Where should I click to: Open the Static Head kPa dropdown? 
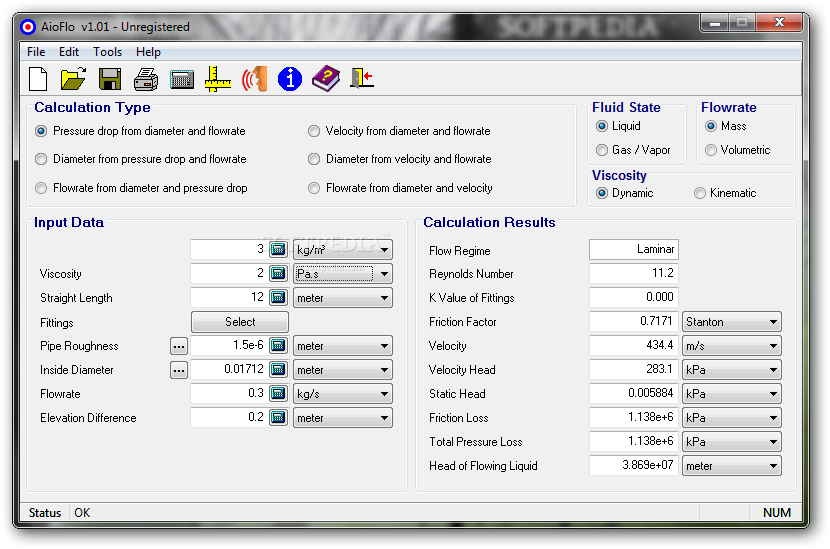tap(732, 393)
